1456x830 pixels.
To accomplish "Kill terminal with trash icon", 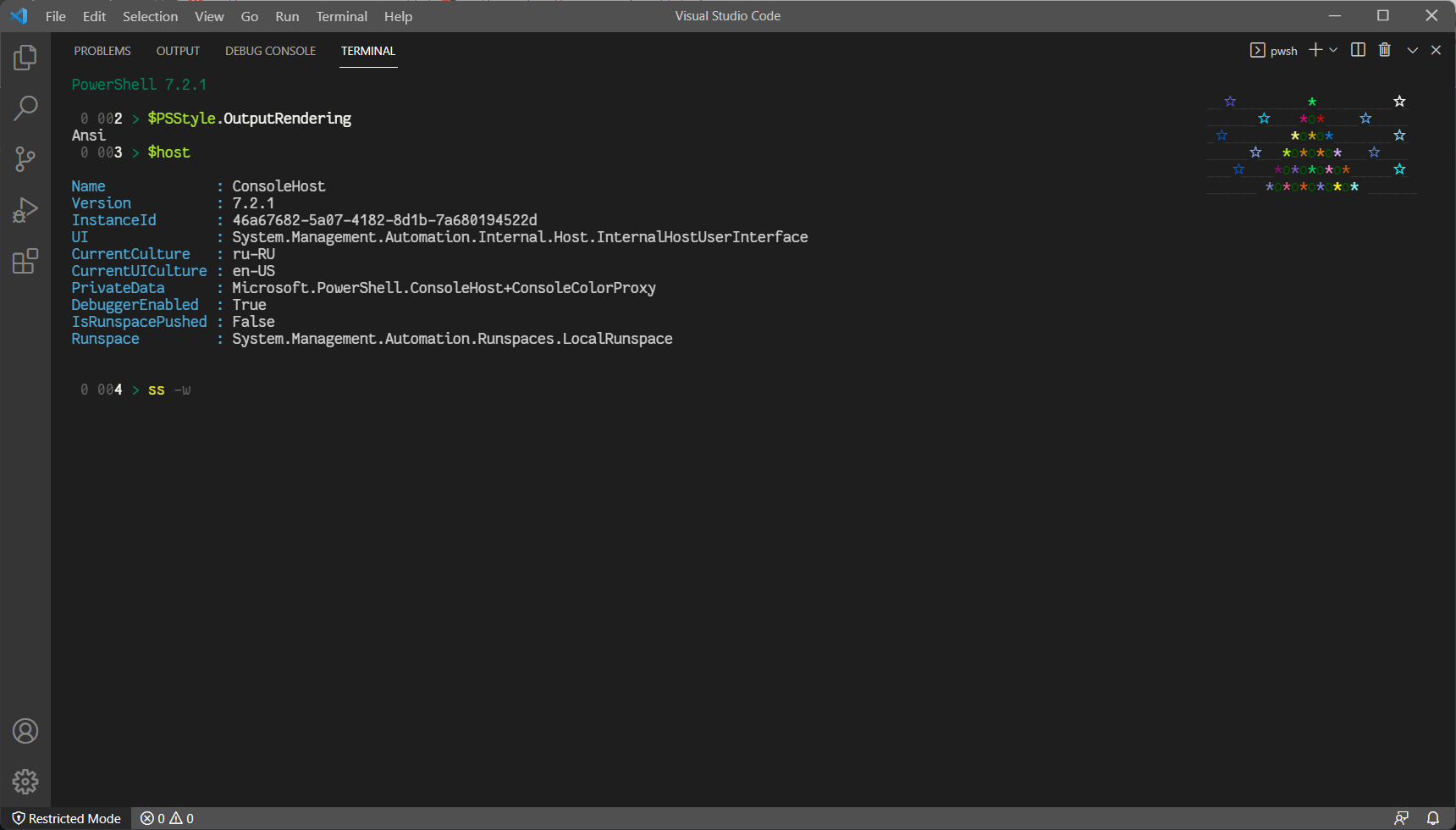I will point(1385,50).
